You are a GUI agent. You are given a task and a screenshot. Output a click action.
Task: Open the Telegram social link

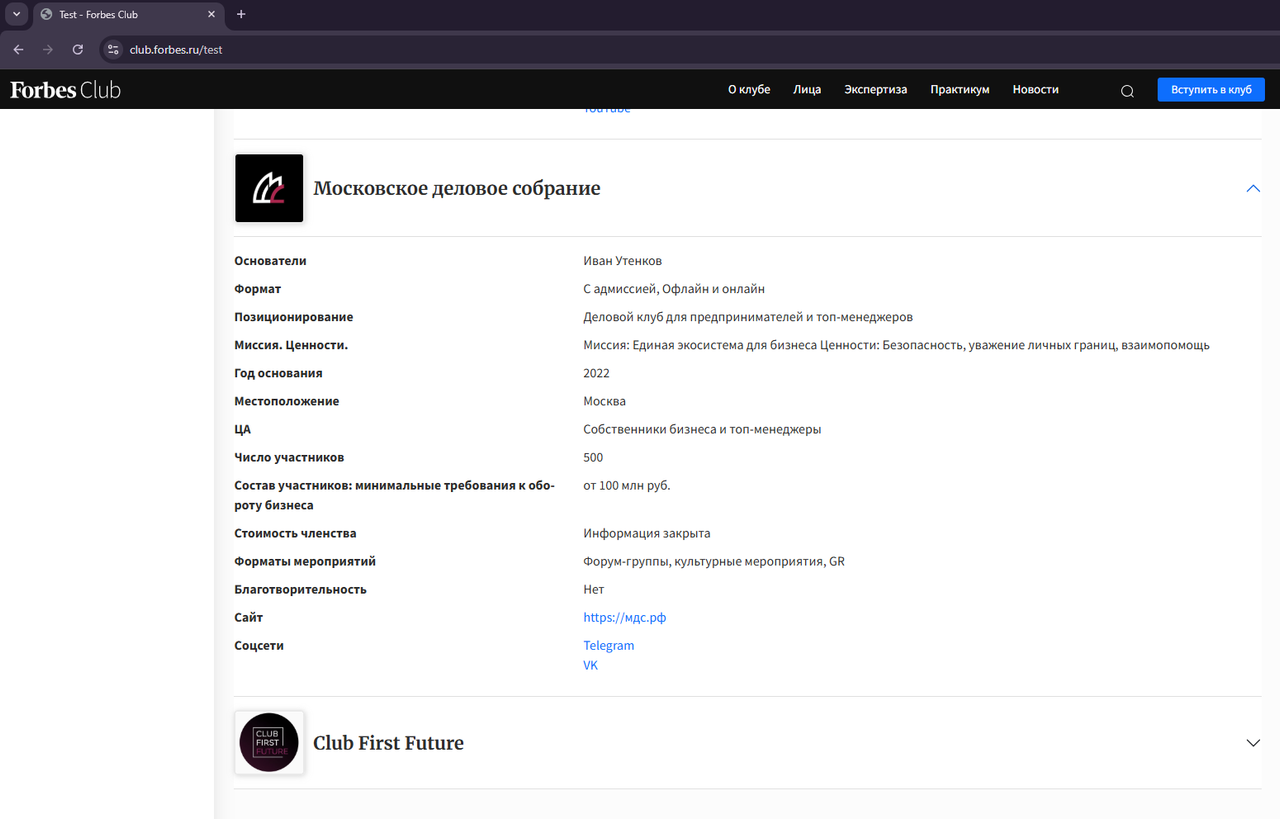tap(609, 645)
